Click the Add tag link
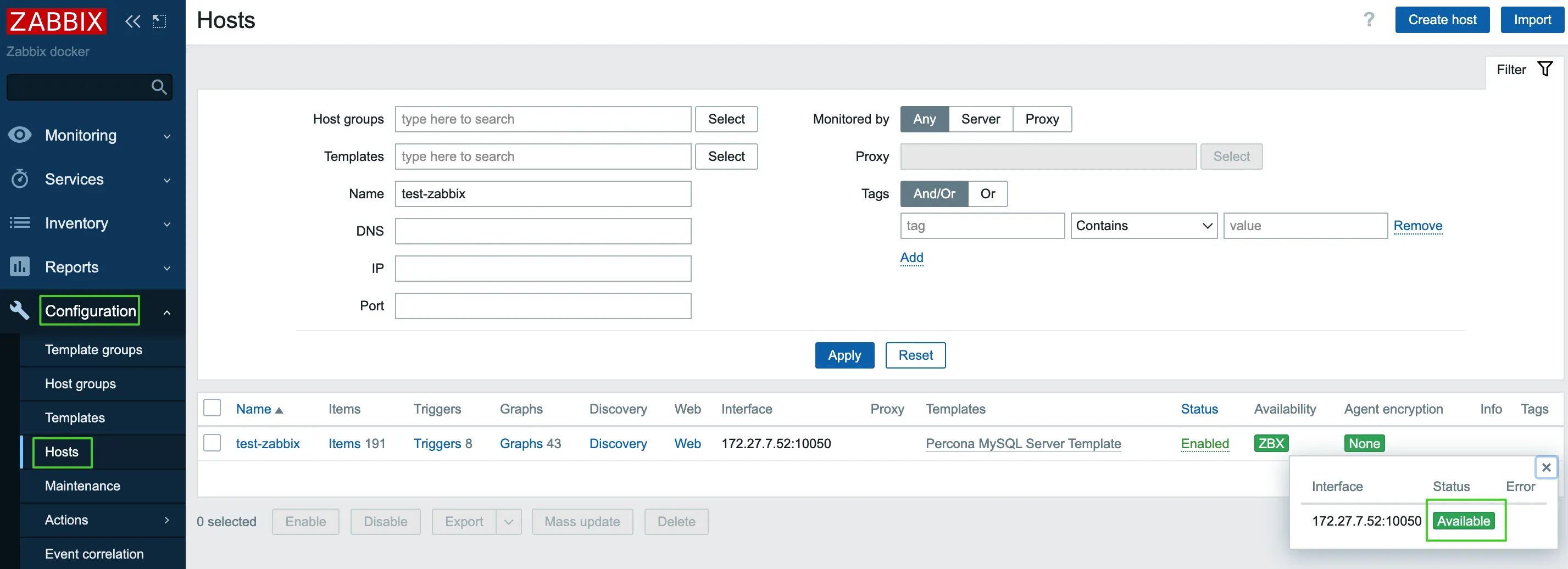 911,258
